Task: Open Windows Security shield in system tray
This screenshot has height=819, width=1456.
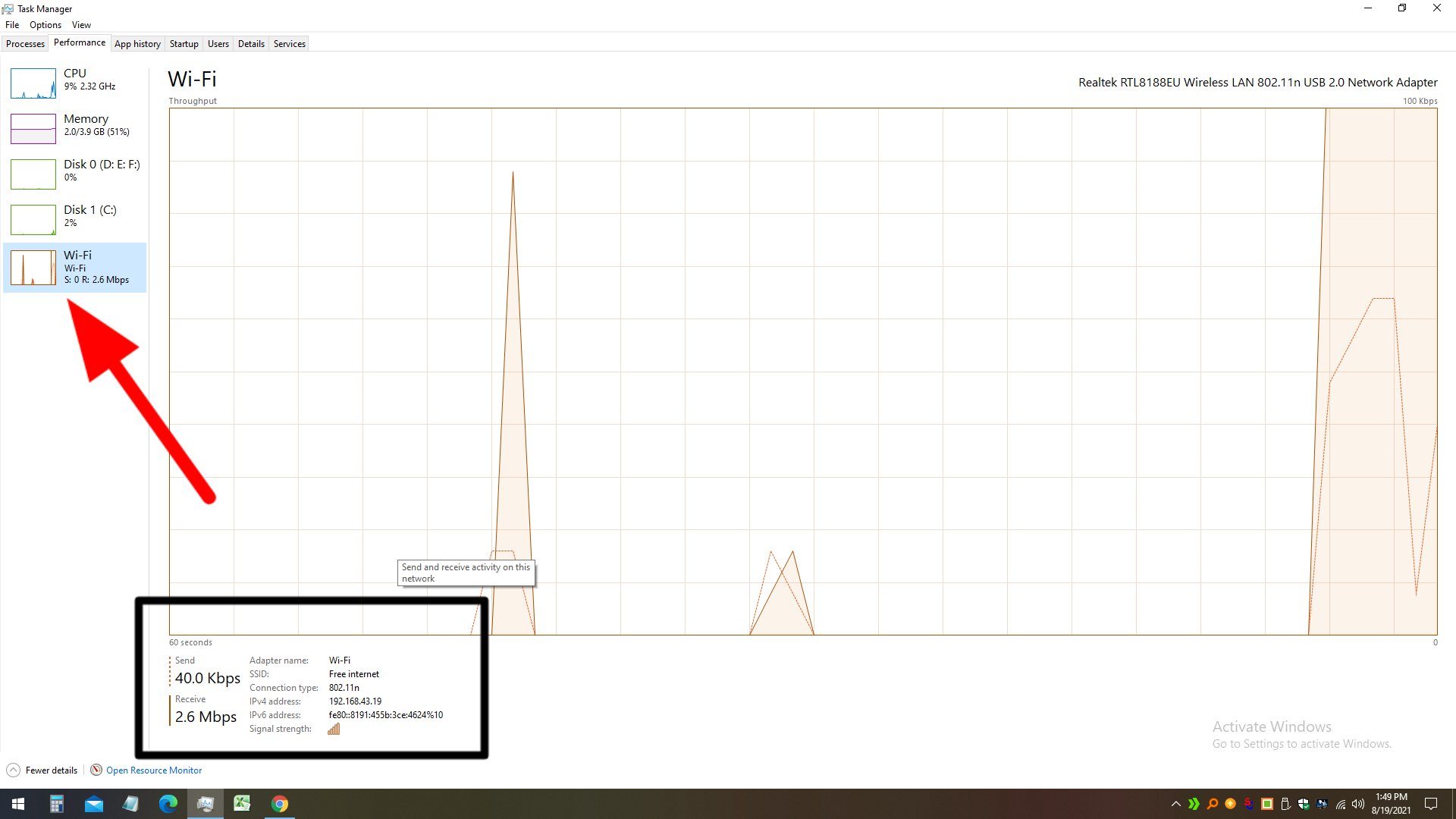Action: [1305, 804]
